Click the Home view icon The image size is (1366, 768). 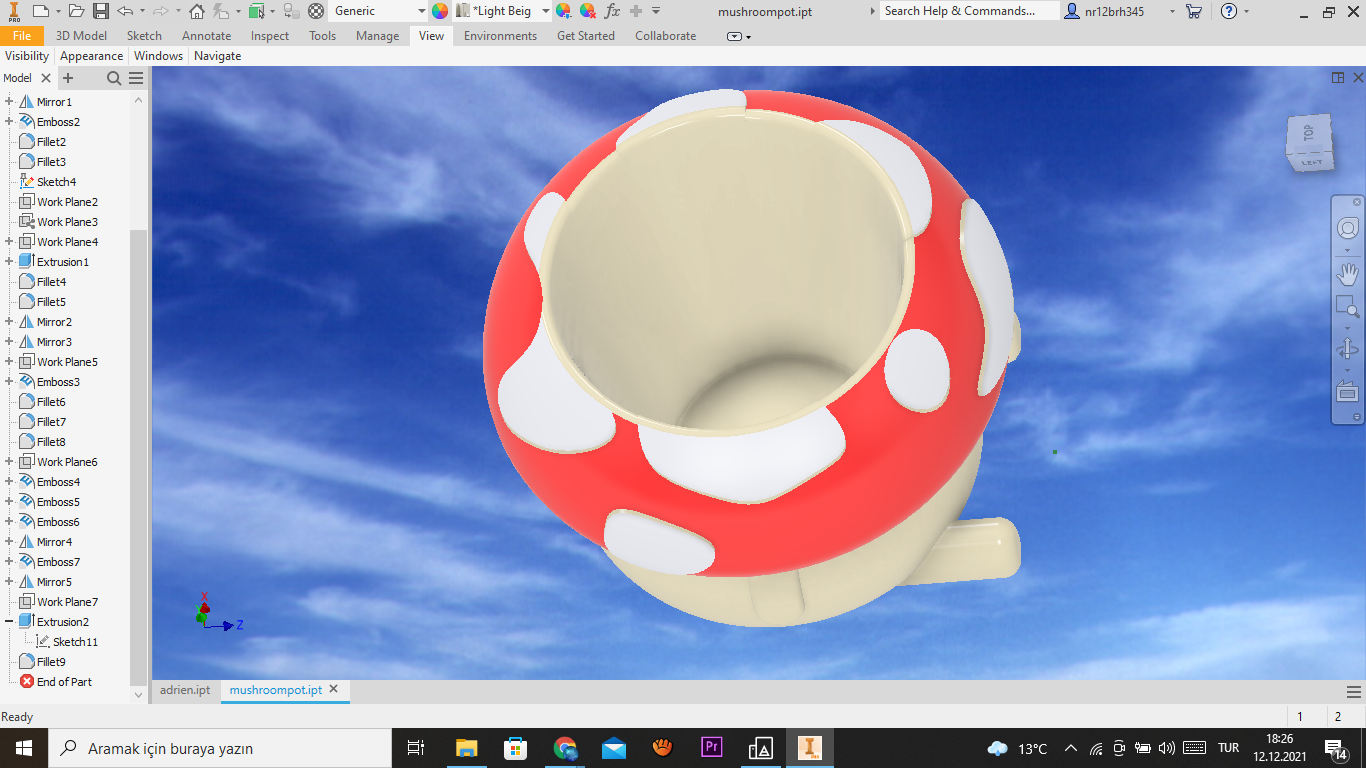click(x=196, y=11)
